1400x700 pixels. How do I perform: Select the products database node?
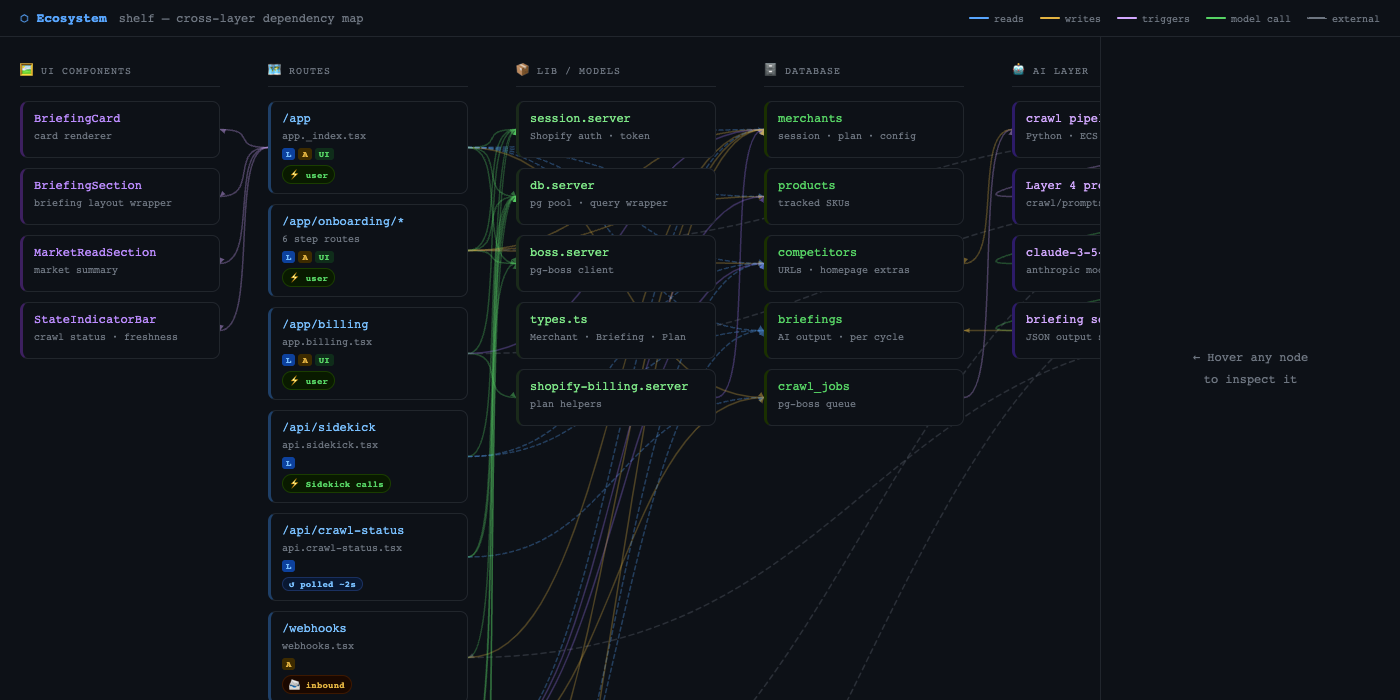[x=864, y=196]
